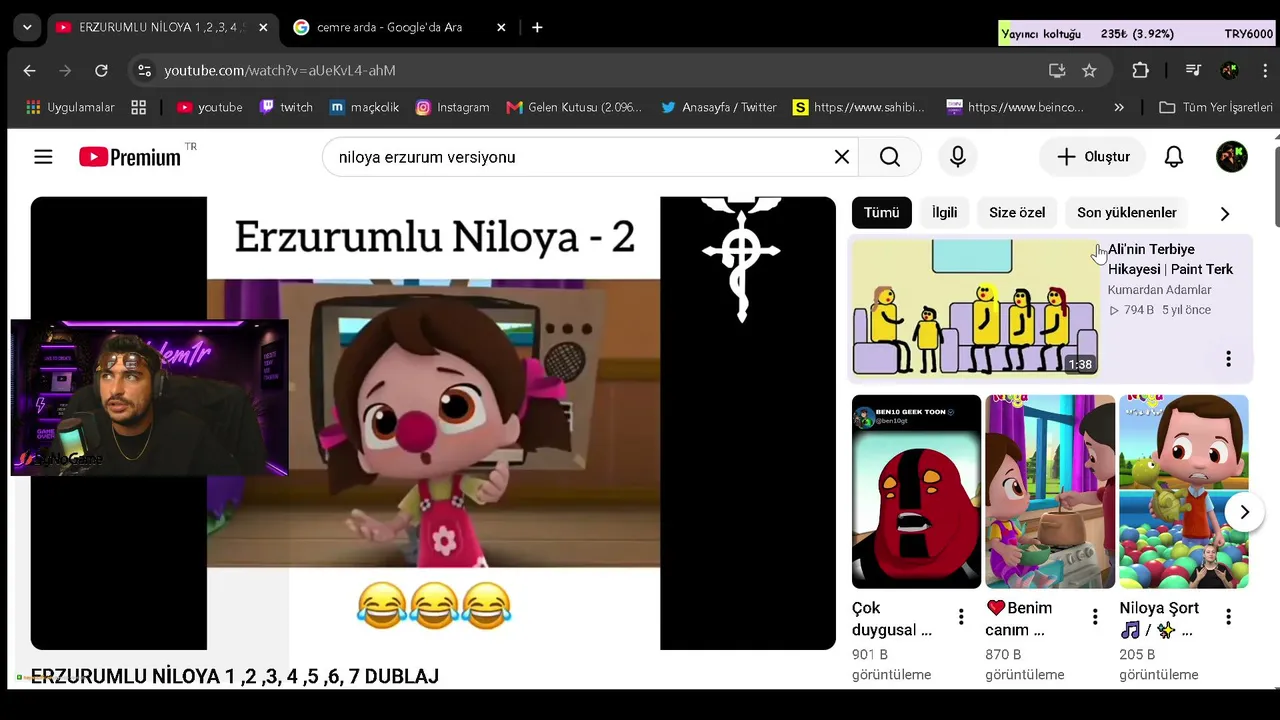Close the ERZURUMLU NİLOYA tab
The image size is (1280, 720).
263,28
